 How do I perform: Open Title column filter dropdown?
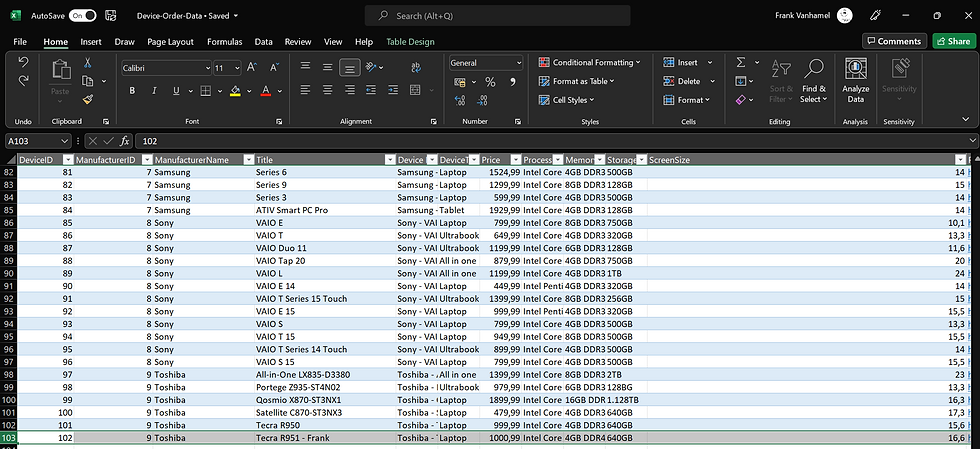click(x=391, y=160)
